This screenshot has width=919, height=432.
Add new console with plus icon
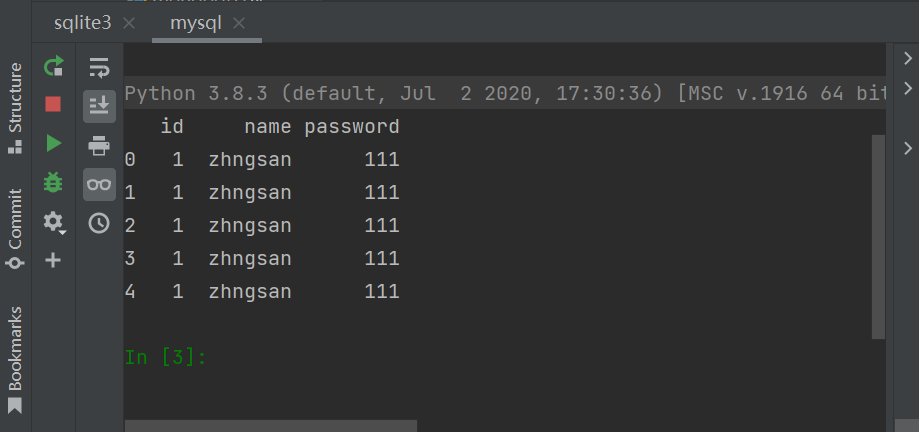(x=53, y=260)
